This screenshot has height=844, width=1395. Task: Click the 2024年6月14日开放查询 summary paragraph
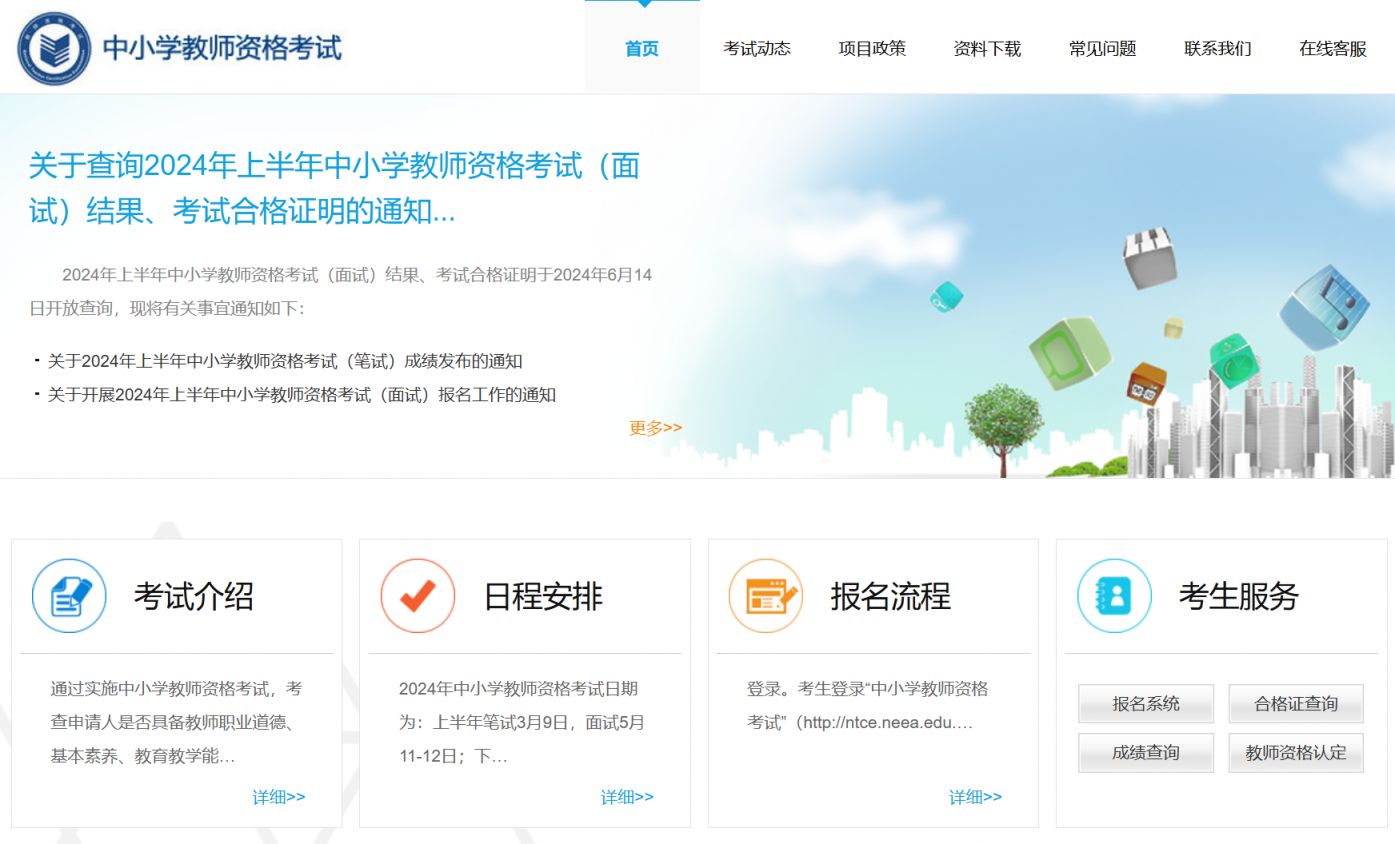pos(341,291)
